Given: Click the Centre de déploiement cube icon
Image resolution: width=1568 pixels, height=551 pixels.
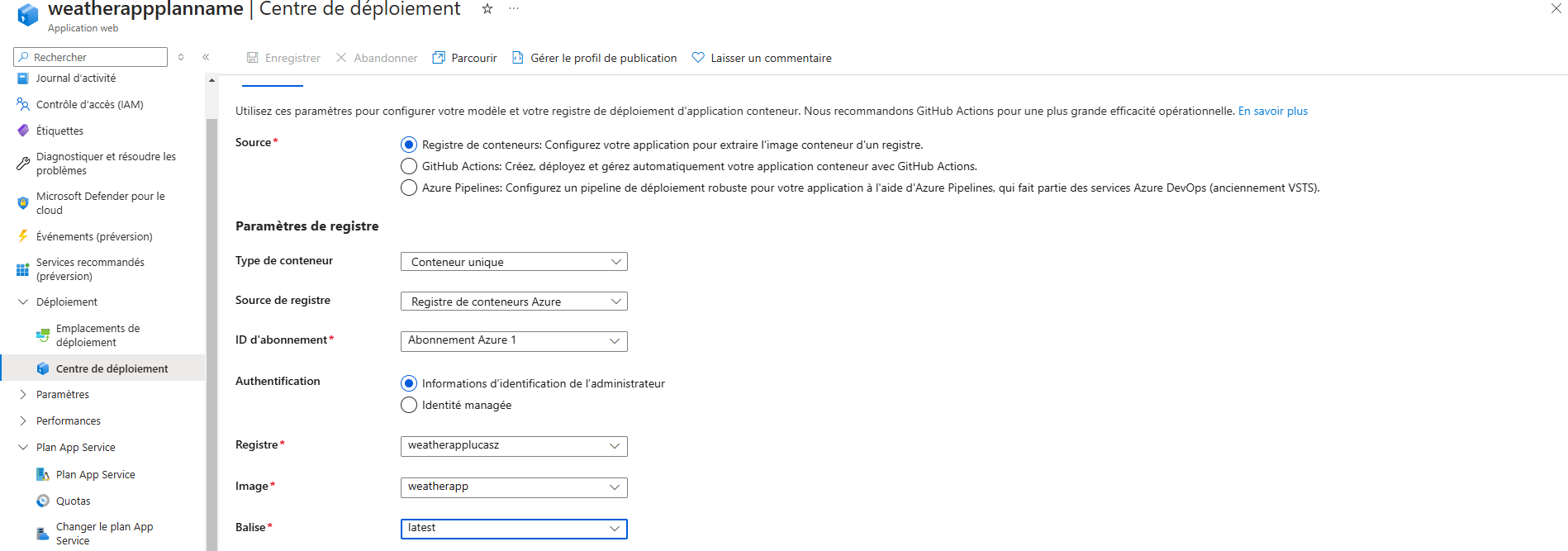Looking at the screenshot, I should tap(43, 368).
